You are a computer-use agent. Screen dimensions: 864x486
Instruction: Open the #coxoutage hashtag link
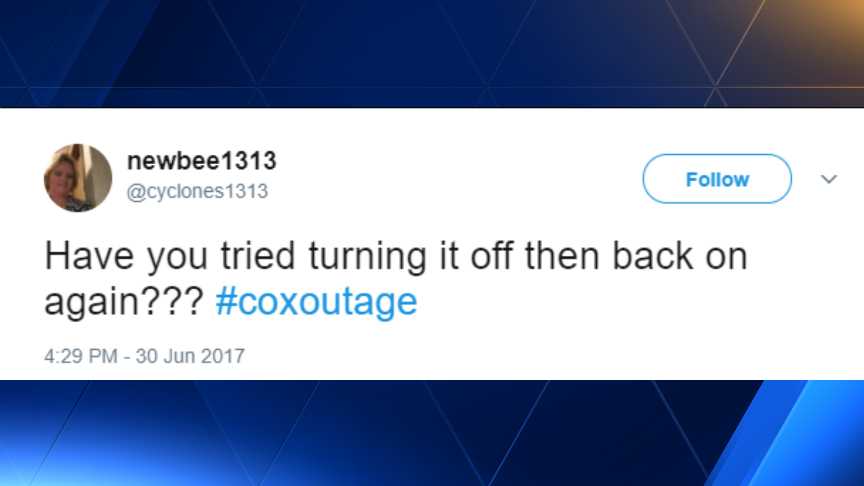[x=316, y=302]
